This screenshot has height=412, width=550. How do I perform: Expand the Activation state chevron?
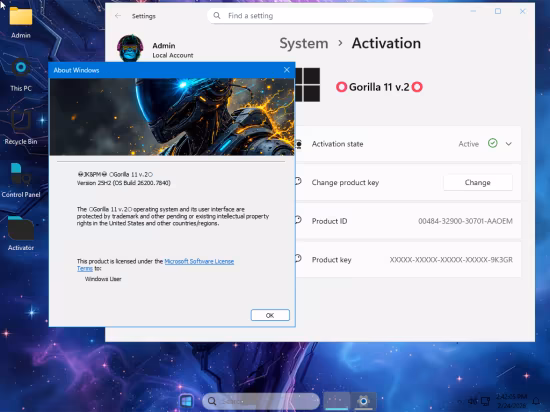(x=509, y=144)
